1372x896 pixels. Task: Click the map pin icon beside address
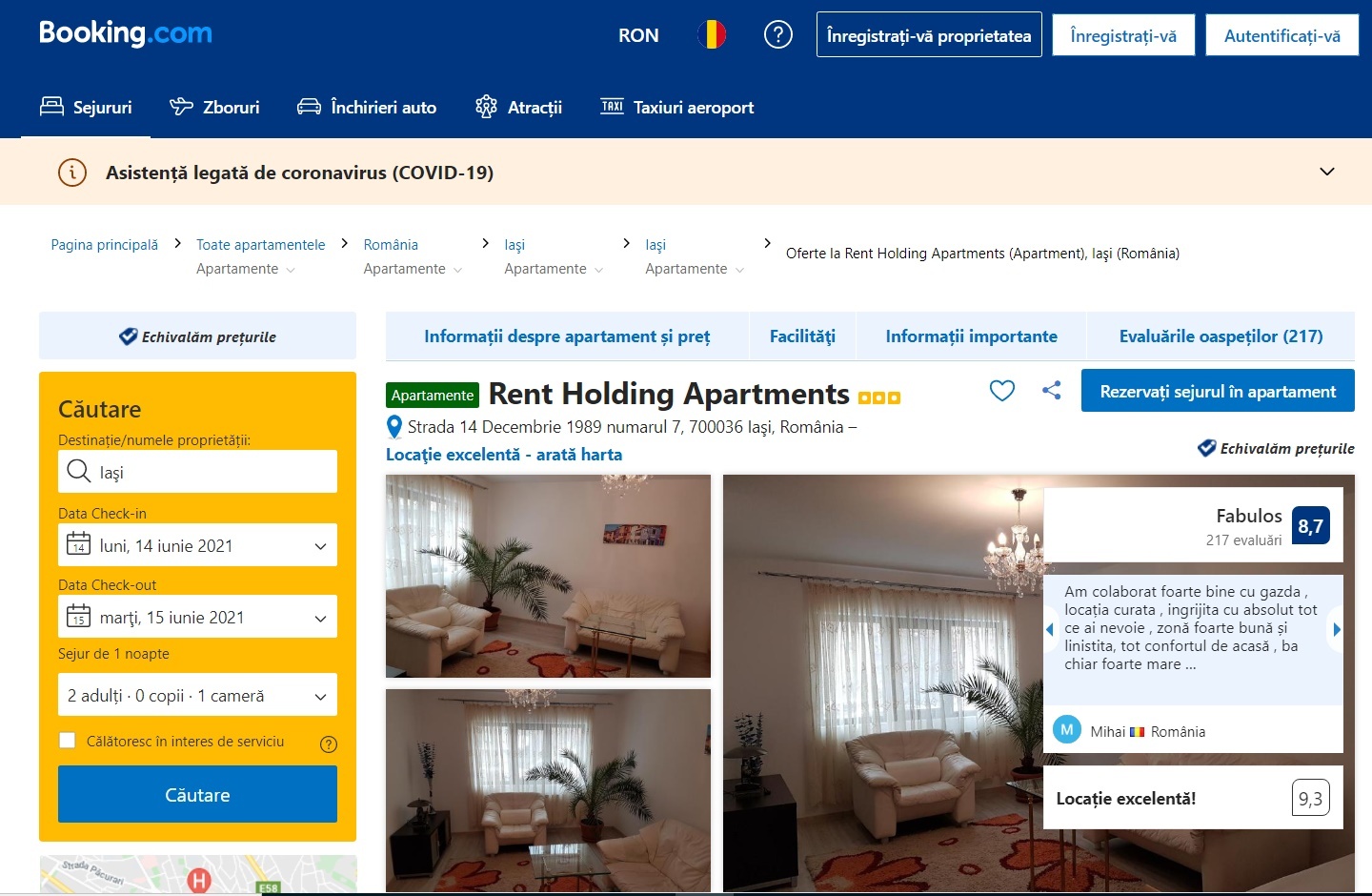pos(394,427)
